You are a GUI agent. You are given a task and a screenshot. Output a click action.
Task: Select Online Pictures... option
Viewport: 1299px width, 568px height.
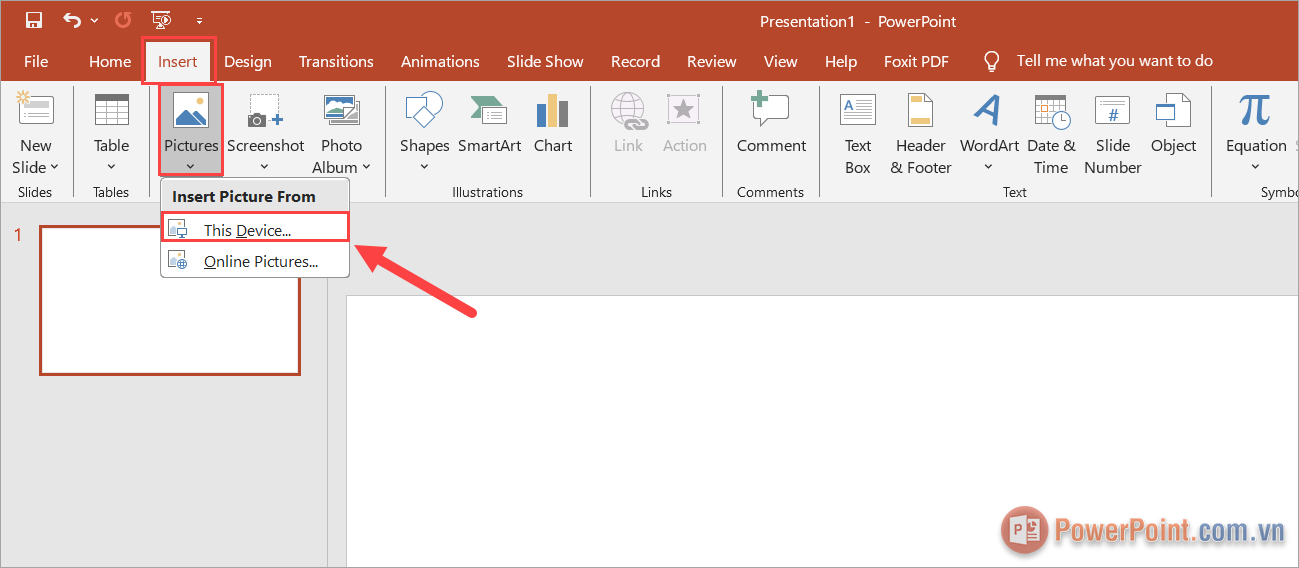coord(260,262)
